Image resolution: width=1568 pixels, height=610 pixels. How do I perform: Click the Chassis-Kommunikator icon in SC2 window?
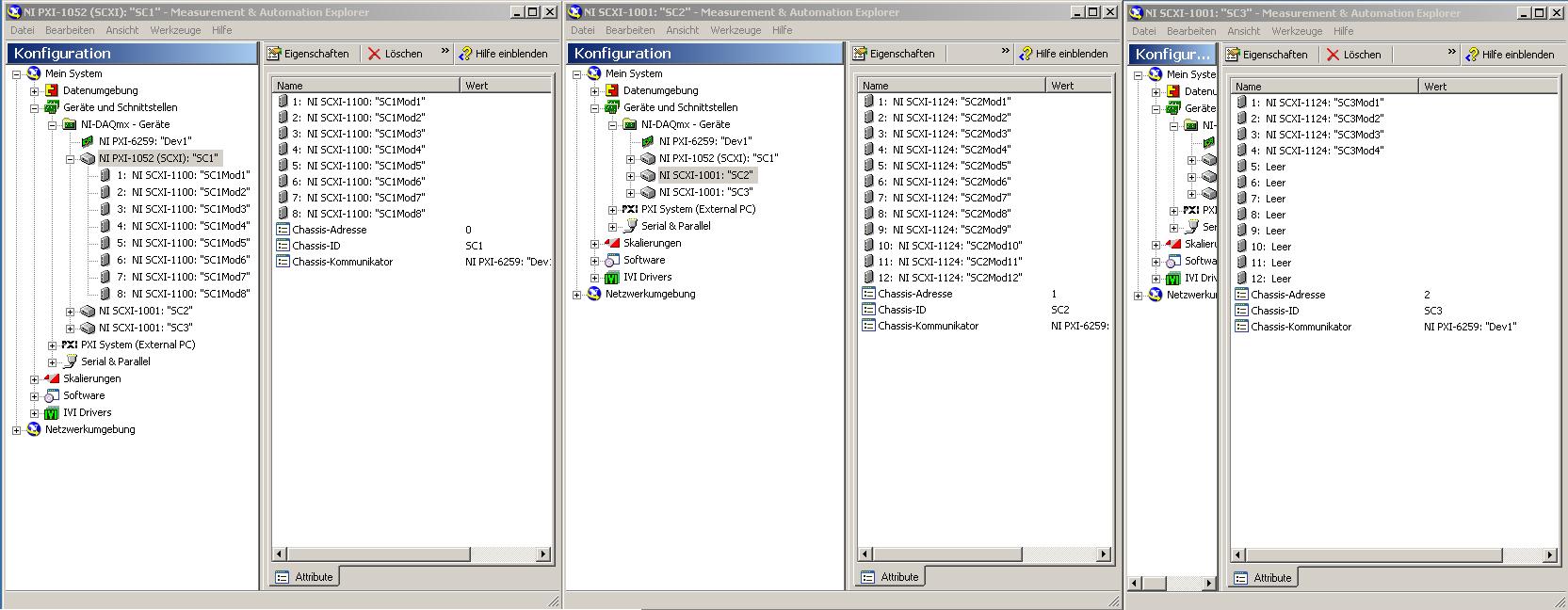coord(868,326)
